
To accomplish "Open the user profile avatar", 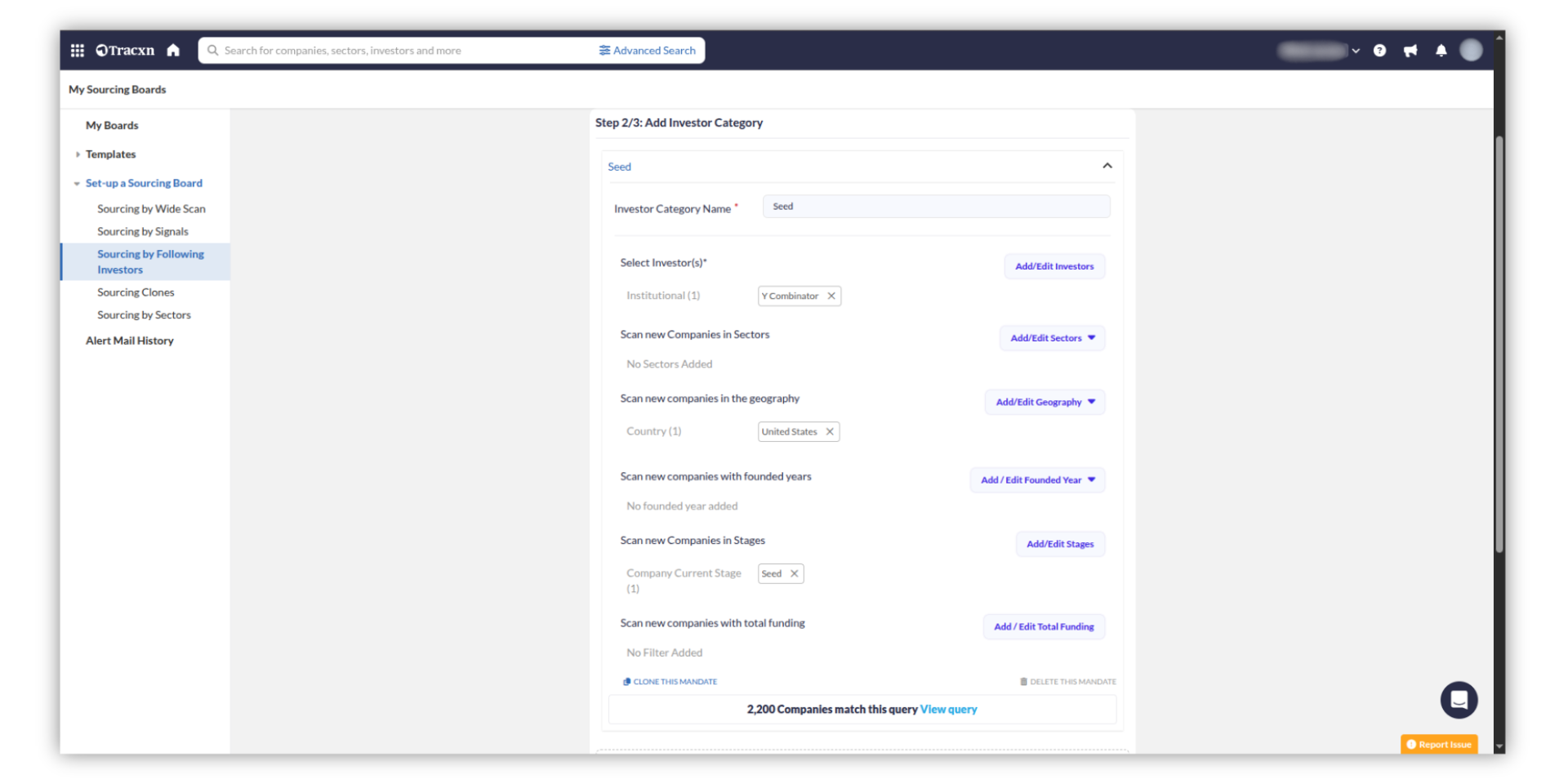I will click(1471, 51).
